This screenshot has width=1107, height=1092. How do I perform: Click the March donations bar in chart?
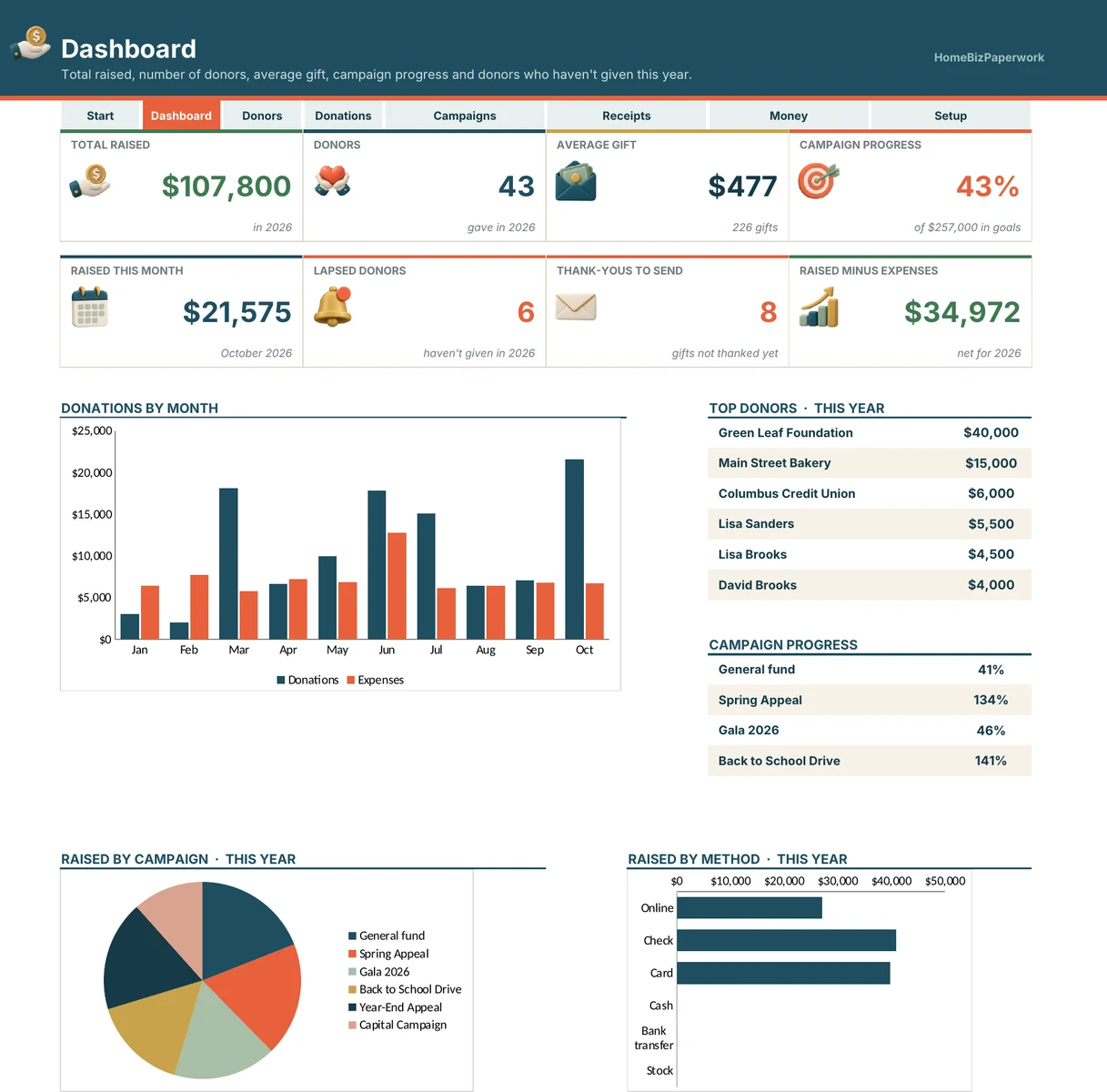click(228, 563)
